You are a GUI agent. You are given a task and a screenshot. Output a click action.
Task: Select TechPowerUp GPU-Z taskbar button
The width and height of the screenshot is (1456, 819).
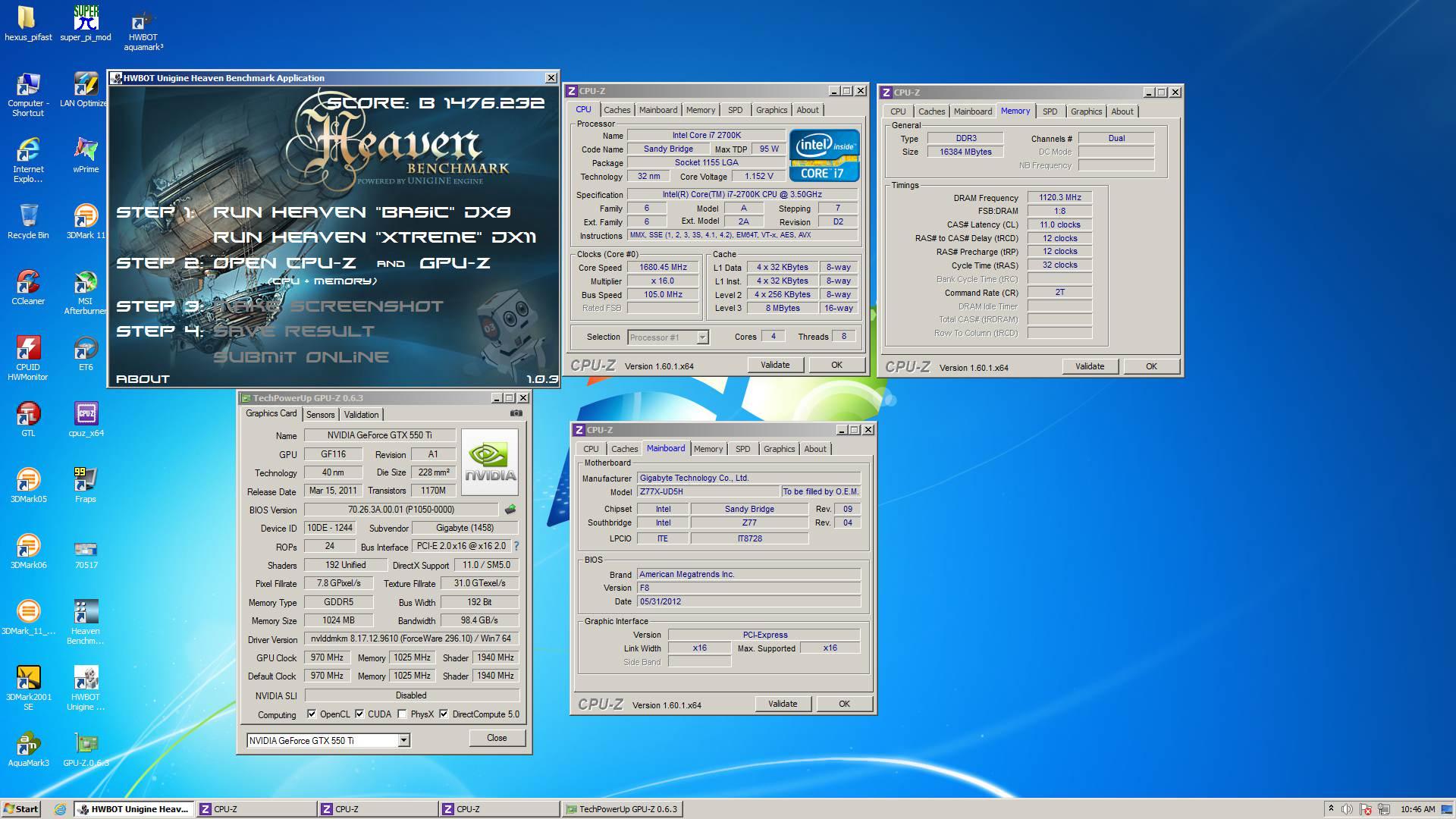pyautogui.click(x=621, y=809)
